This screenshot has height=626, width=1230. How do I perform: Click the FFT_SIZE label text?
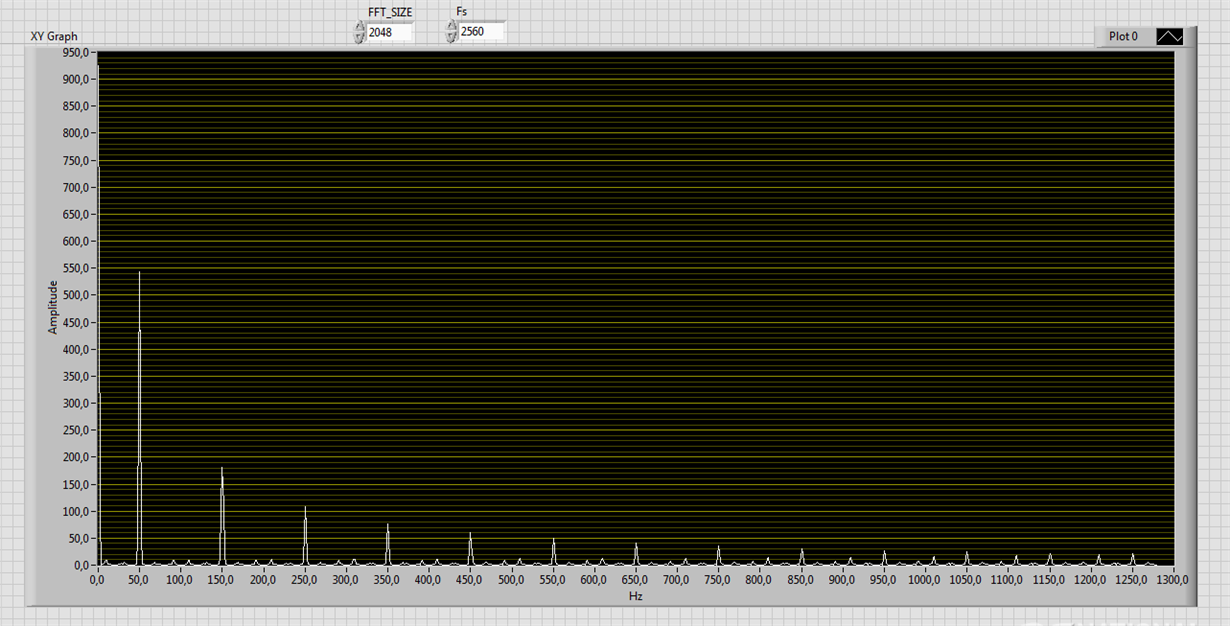(x=390, y=12)
